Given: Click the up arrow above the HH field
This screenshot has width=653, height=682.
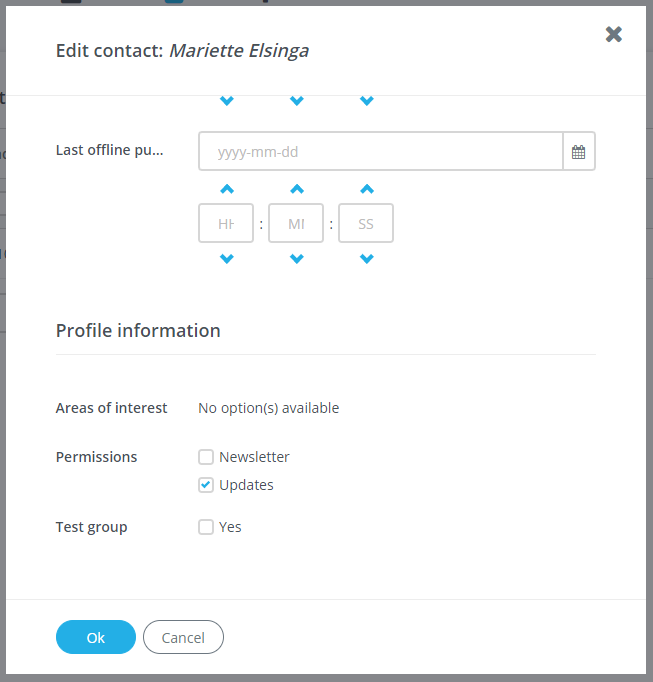Looking at the screenshot, I should click(227, 189).
